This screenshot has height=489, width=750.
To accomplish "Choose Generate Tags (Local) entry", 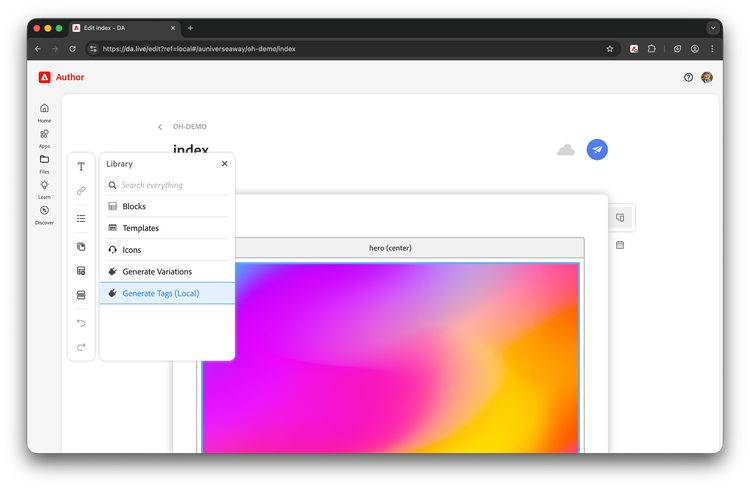I will pyautogui.click(x=160, y=293).
